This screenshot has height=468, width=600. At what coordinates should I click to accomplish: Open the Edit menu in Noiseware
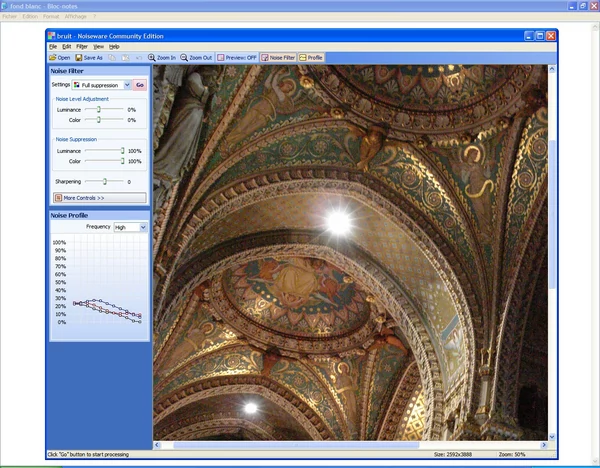[x=67, y=47]
